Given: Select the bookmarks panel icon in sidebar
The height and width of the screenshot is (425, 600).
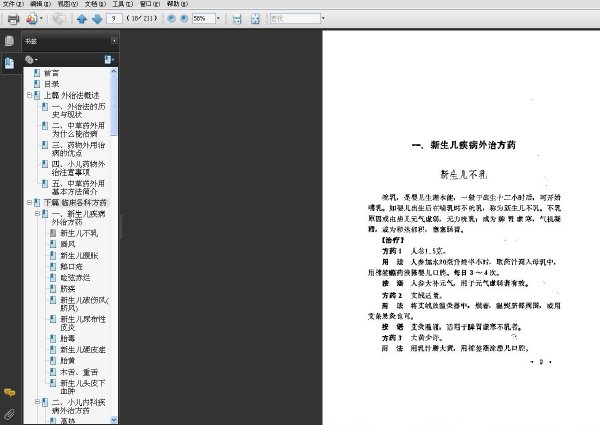Looking at the screenshot, I should [10, 62].
